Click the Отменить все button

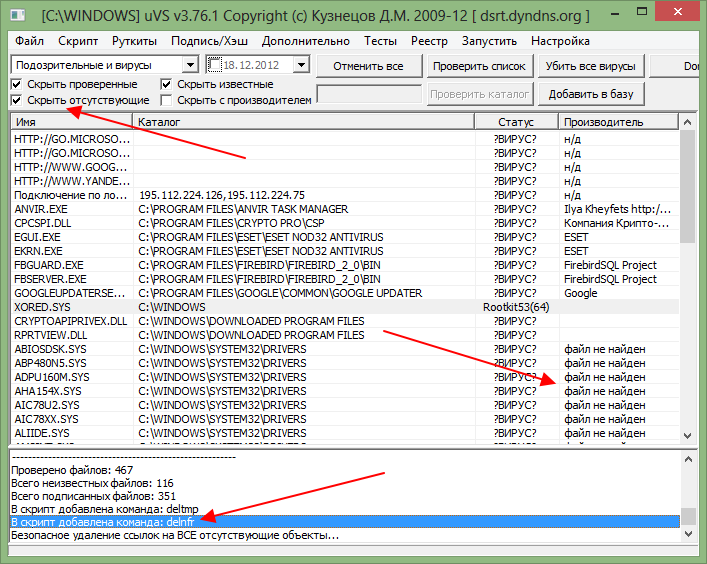(368, 66)
